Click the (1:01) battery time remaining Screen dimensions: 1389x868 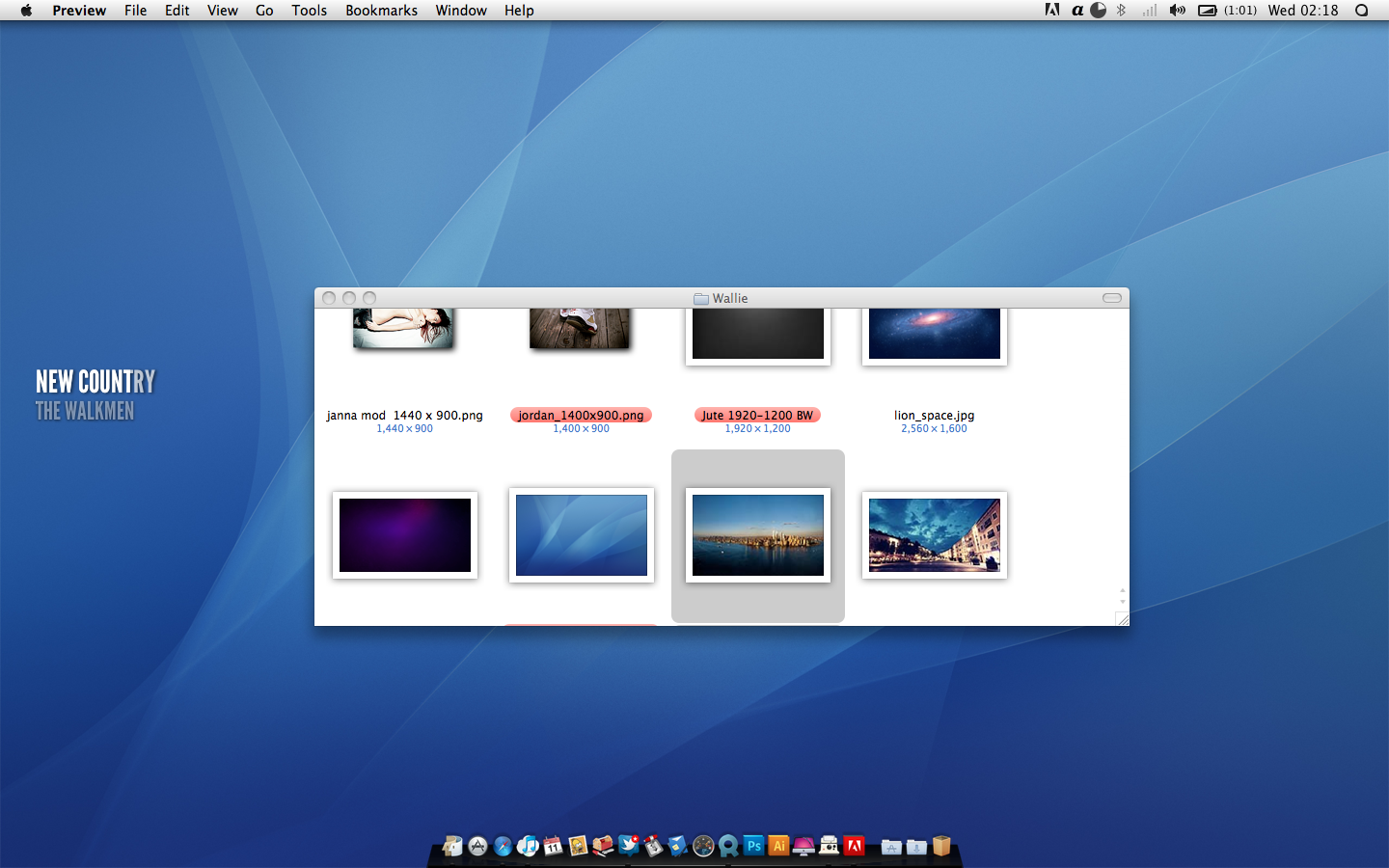pos(1239,10)
